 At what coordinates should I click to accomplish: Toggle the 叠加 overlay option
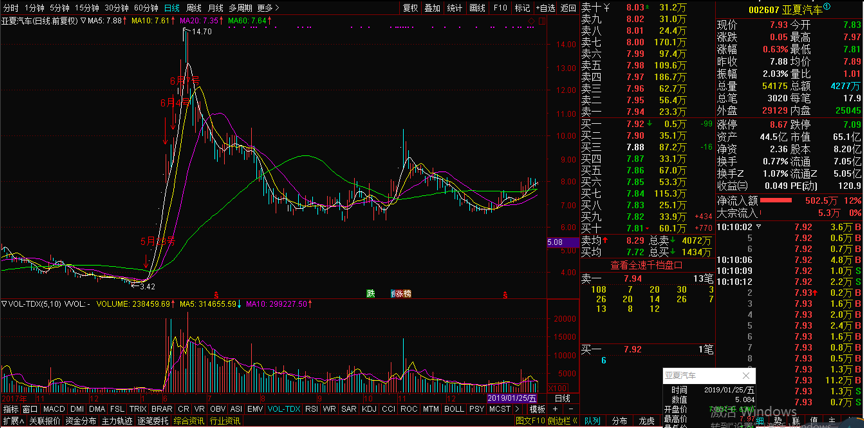432,7
